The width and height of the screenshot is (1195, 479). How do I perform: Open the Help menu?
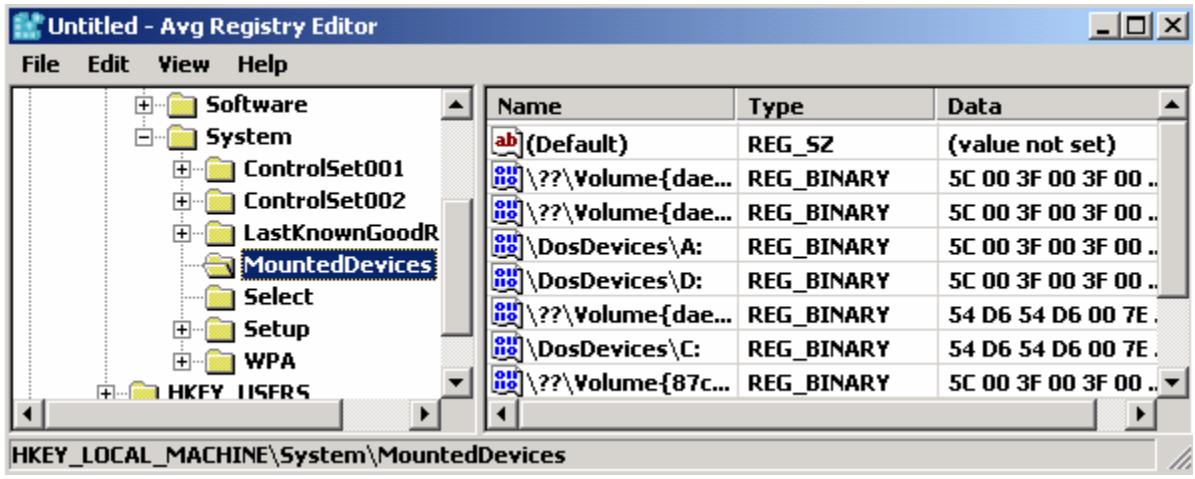click(262, 65)
